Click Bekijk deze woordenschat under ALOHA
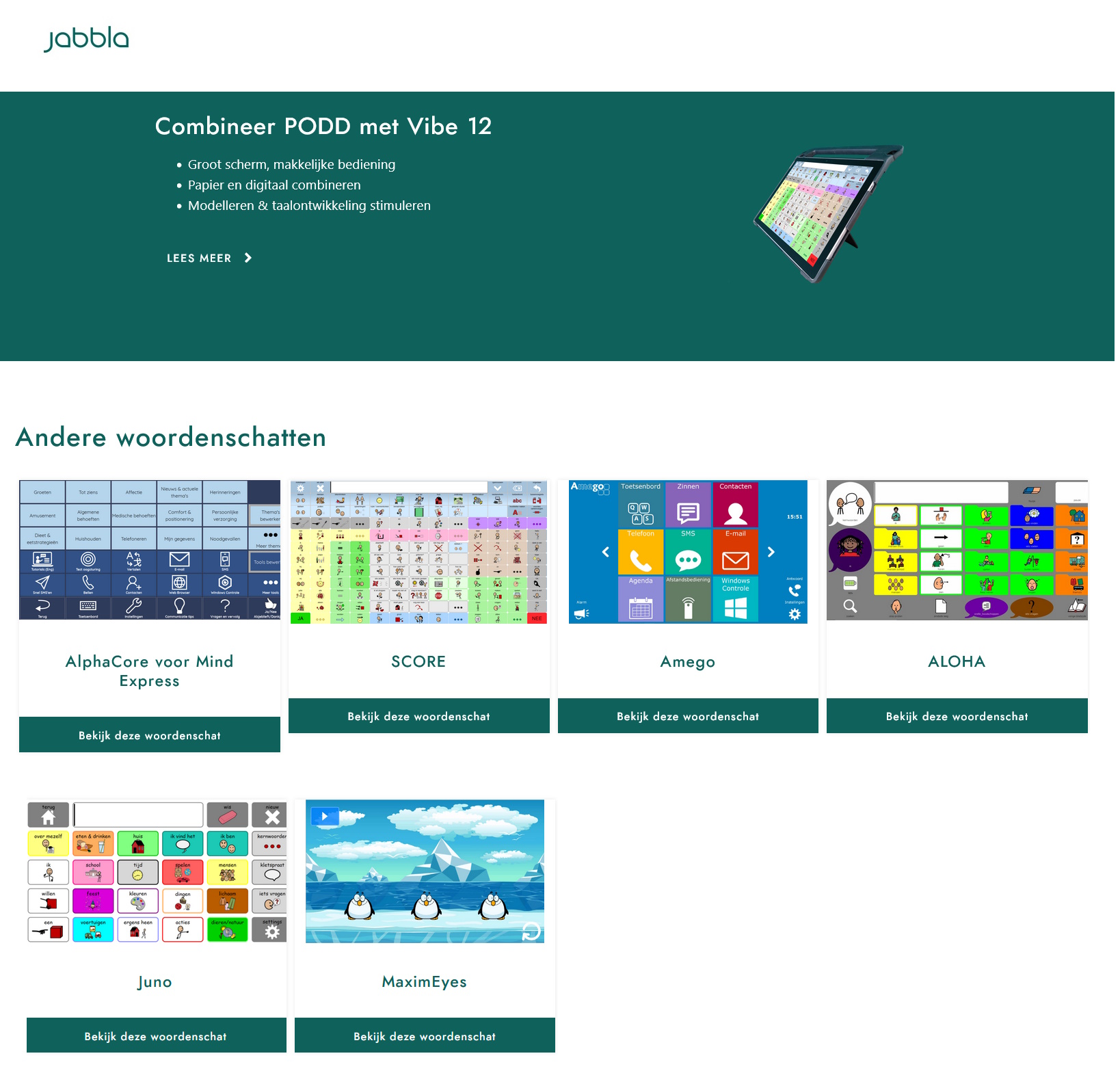Image resolution: width=1120 pixels, height=1071 pixels. [x=957, y=716]
